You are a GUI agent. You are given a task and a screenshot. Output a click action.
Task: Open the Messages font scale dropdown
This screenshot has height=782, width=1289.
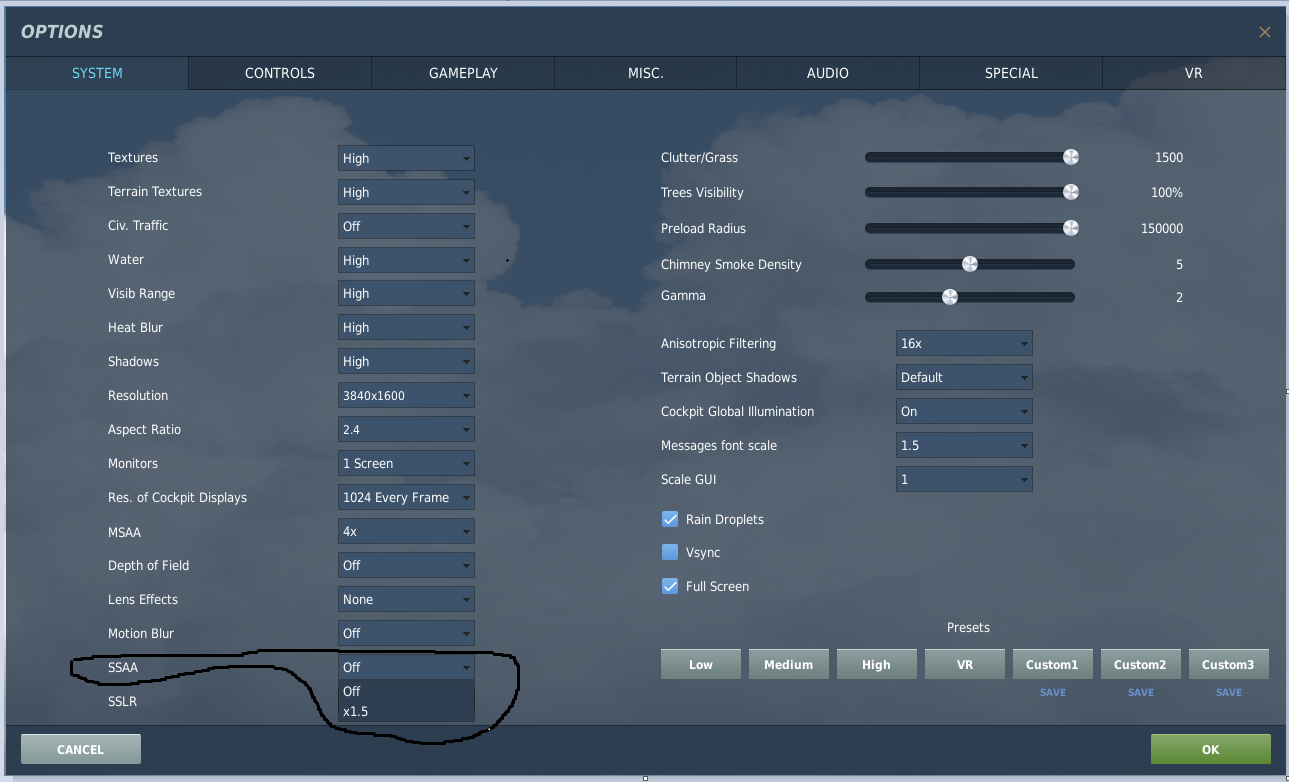(964, 446)
